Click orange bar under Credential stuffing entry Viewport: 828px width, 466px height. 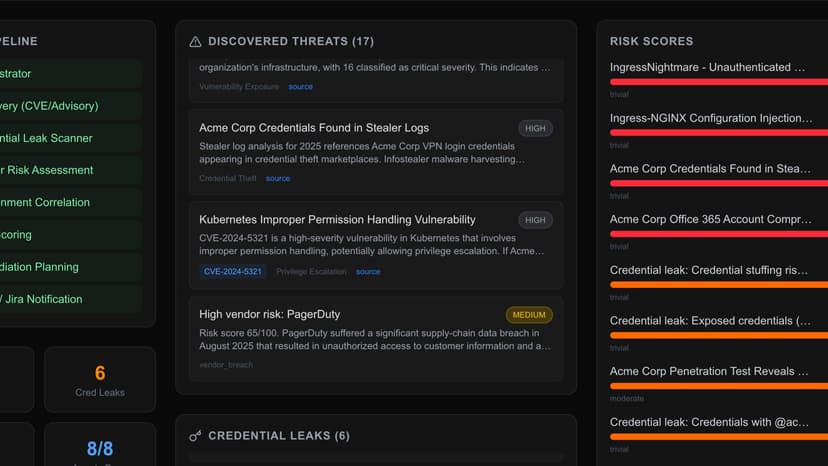point(719,285)
